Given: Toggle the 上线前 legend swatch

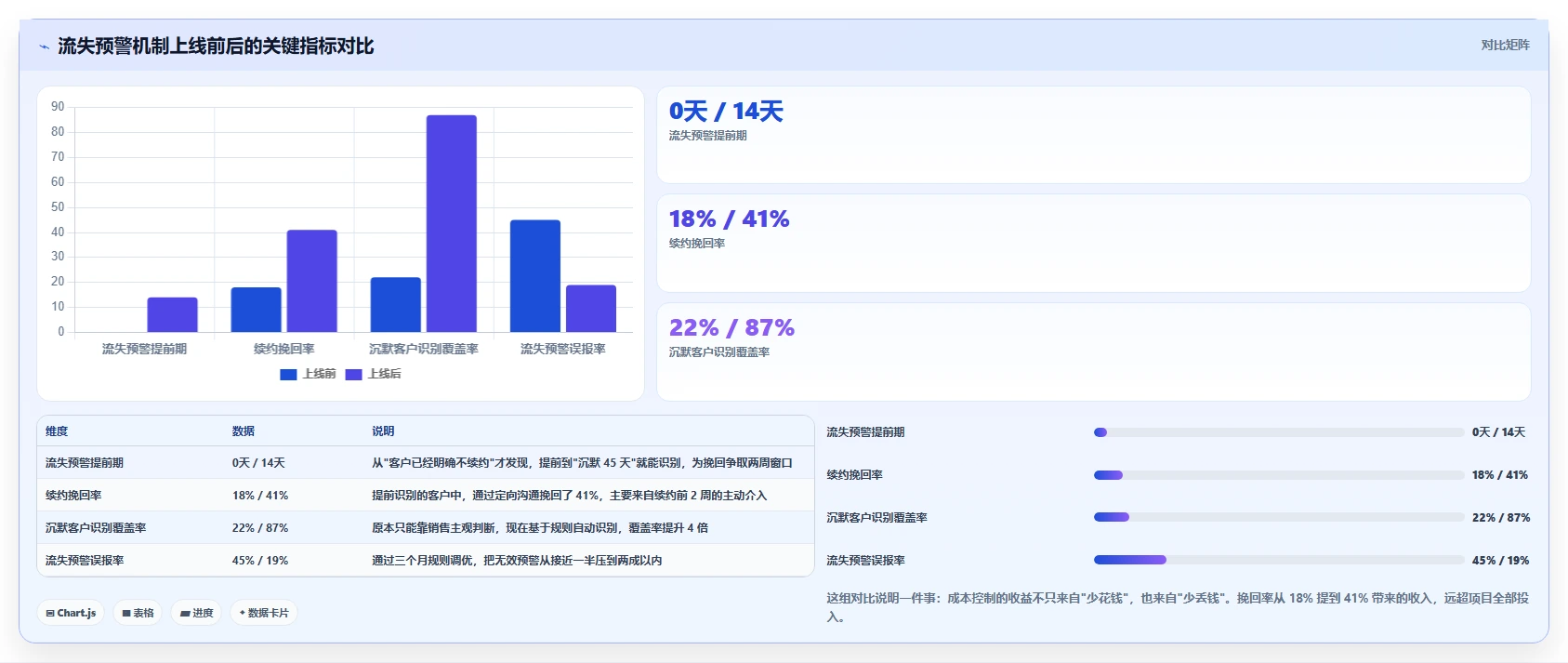Looking at the screenshot, I should click(288, 374).
